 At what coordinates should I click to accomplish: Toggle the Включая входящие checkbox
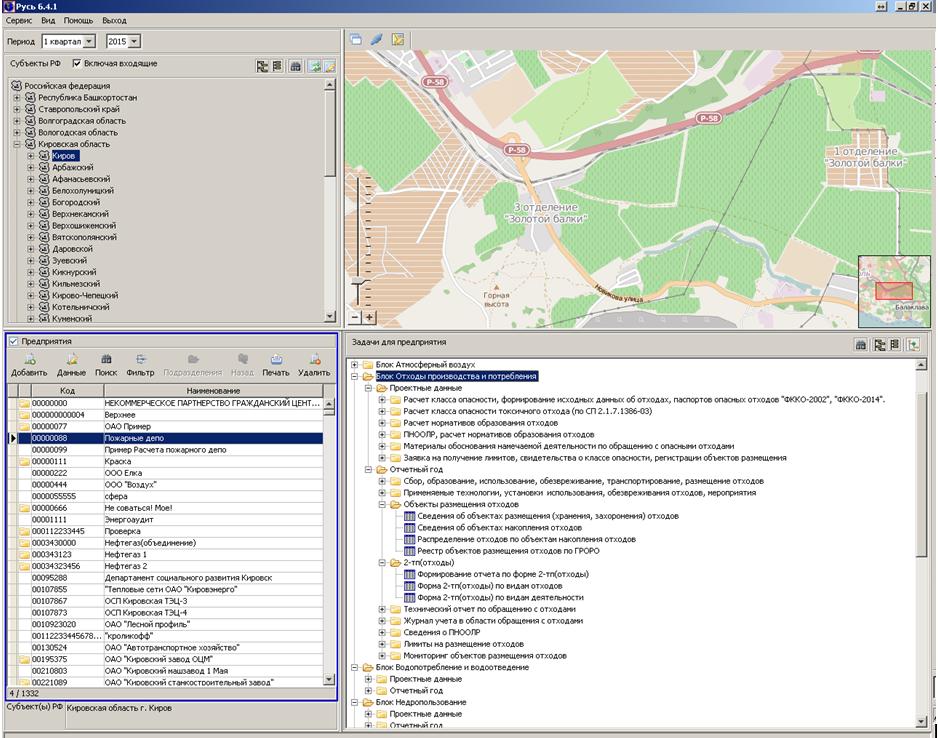(x=76, y=64)
